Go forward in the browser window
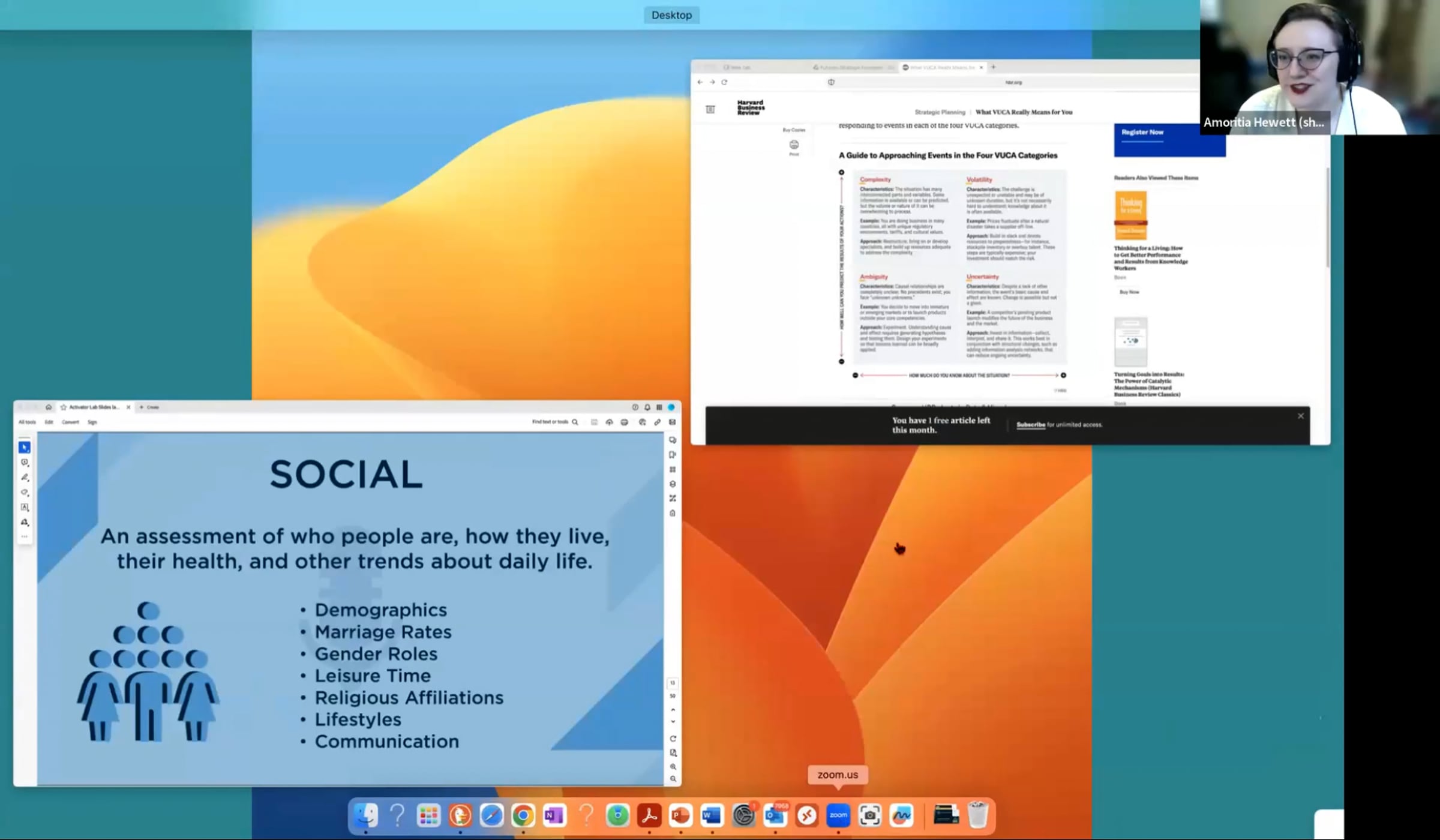This screenshot has height=840, width=1440. coord(712,82)
